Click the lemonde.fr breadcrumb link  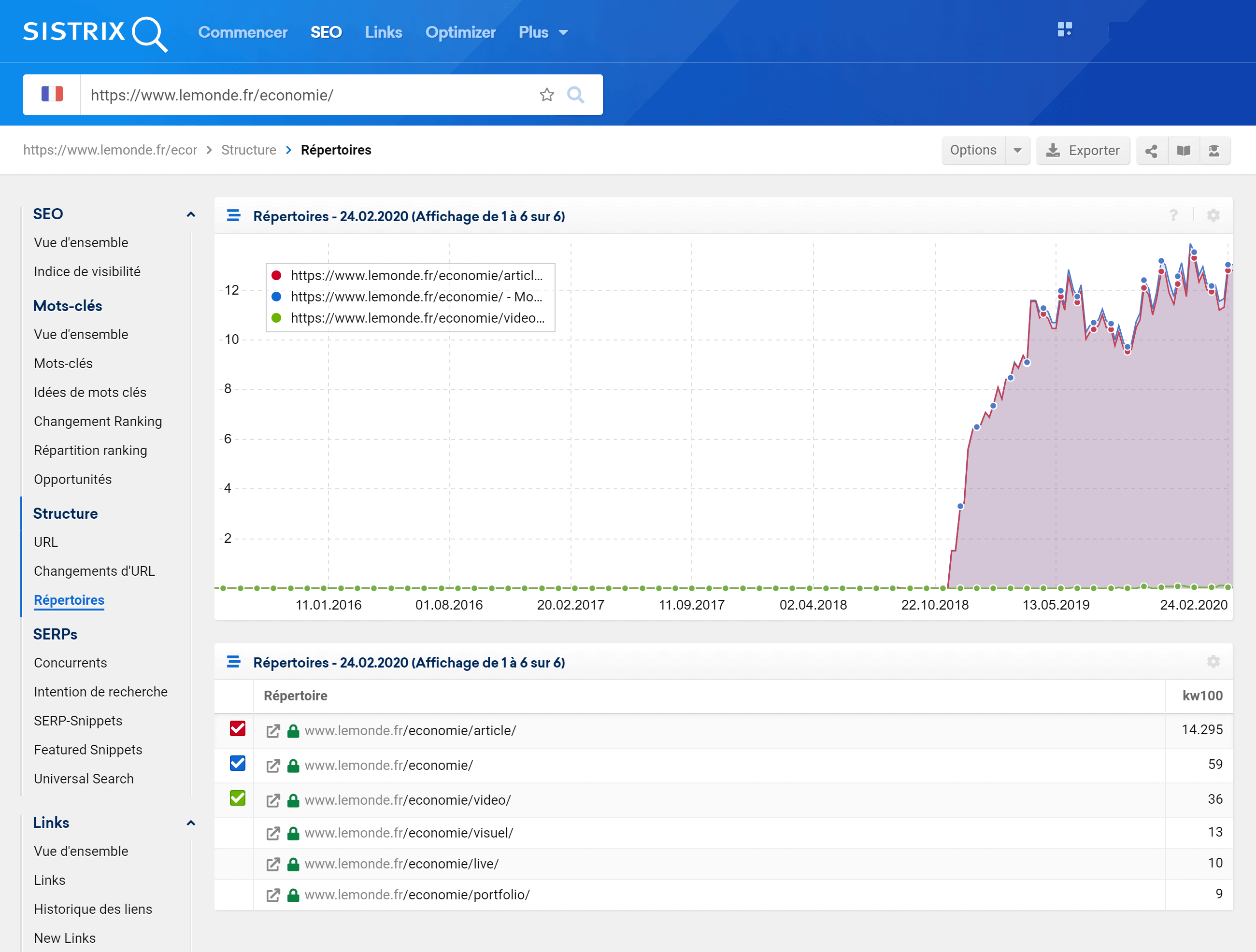pos(110,150)
